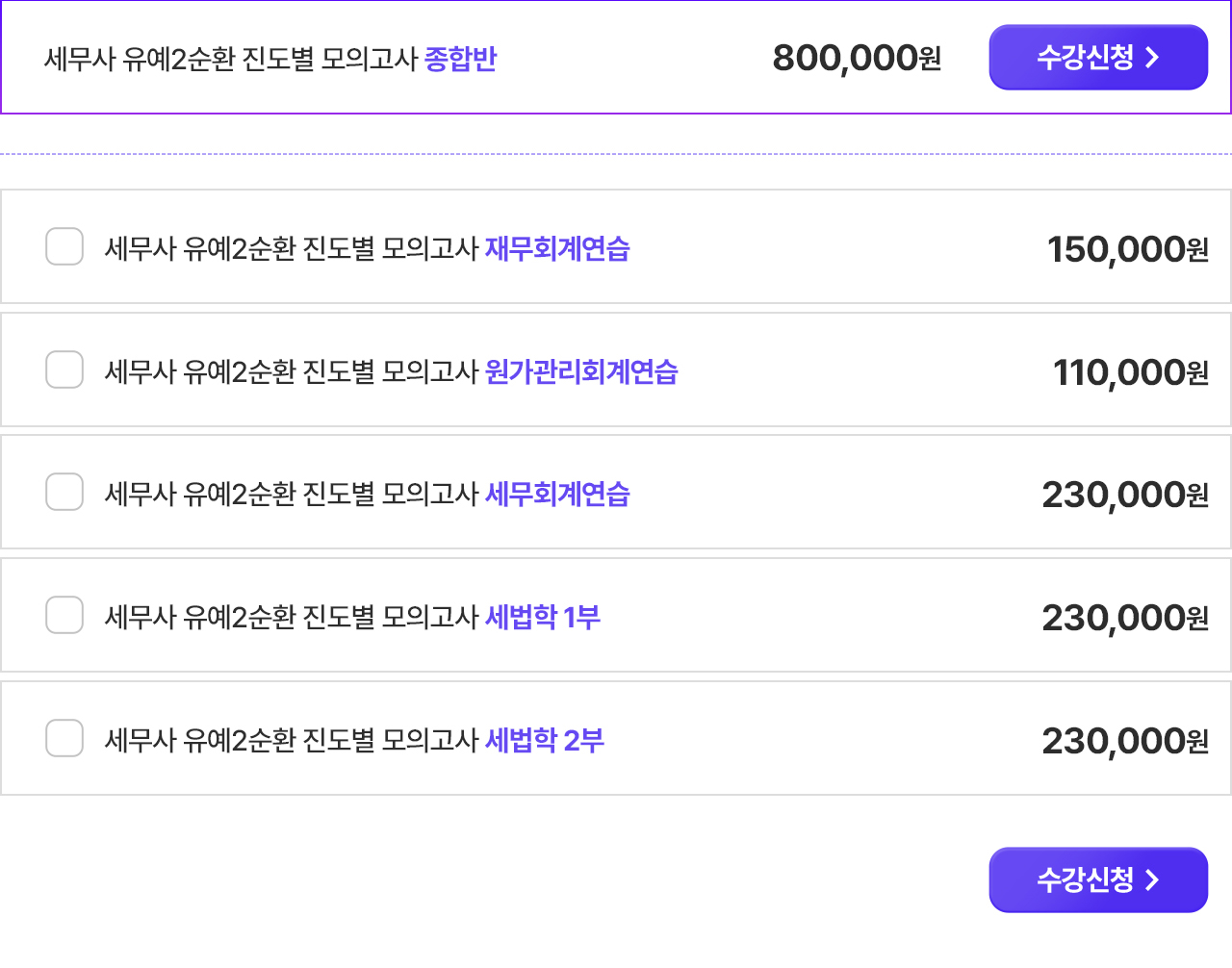Click chevron arrow in top 수강신청 button
This screenshot has width=1232, height=968.
point(1152,58)
